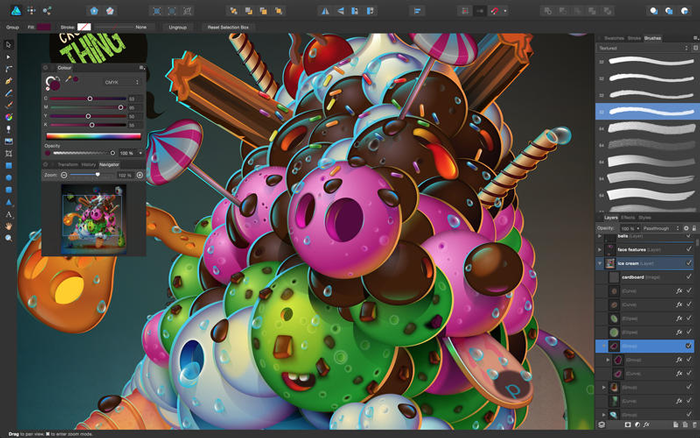The image size is (700, 438).
Task: Open the CMYK colour model dropdown
Action: coord(121,82)
